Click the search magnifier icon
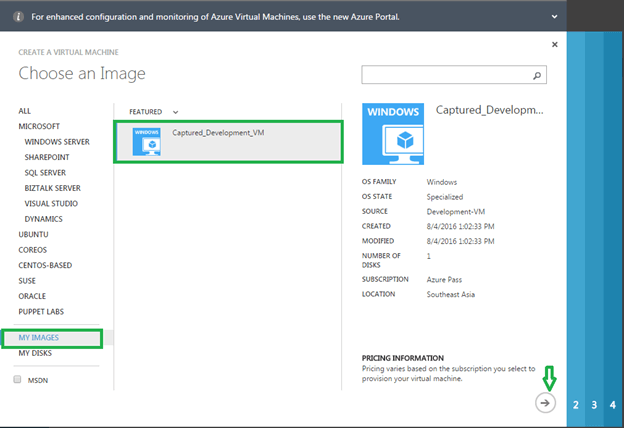This screenshot has height=428, width=624. click(537, 75)
